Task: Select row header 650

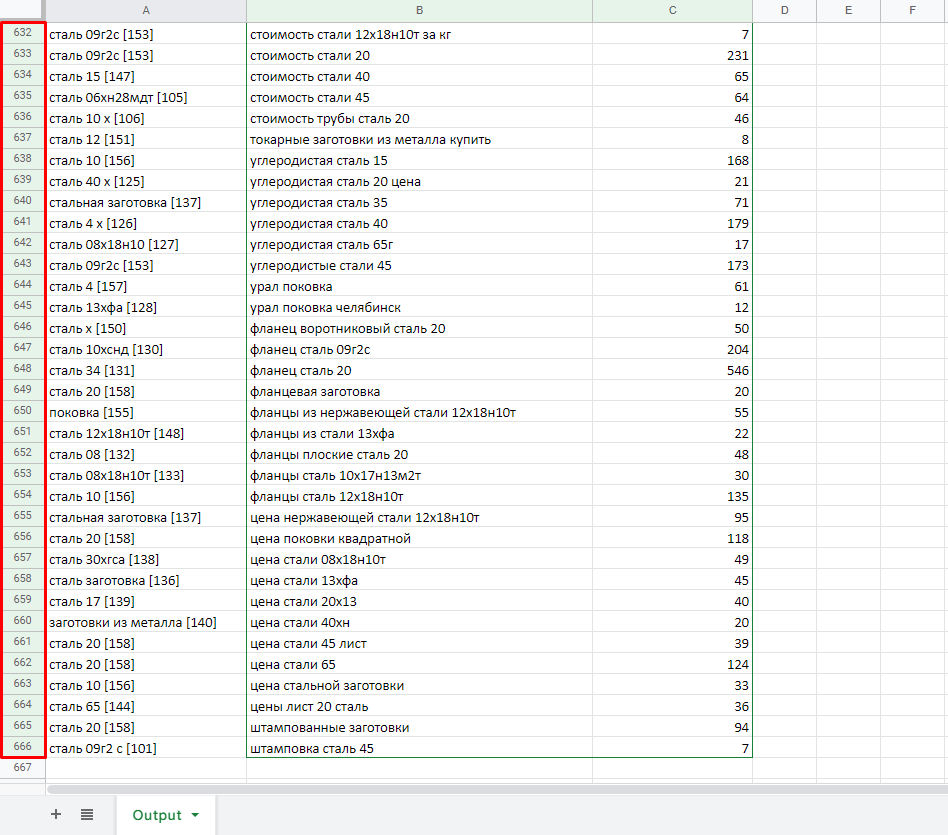Action: pyautogui.click(x=22, y=411)
